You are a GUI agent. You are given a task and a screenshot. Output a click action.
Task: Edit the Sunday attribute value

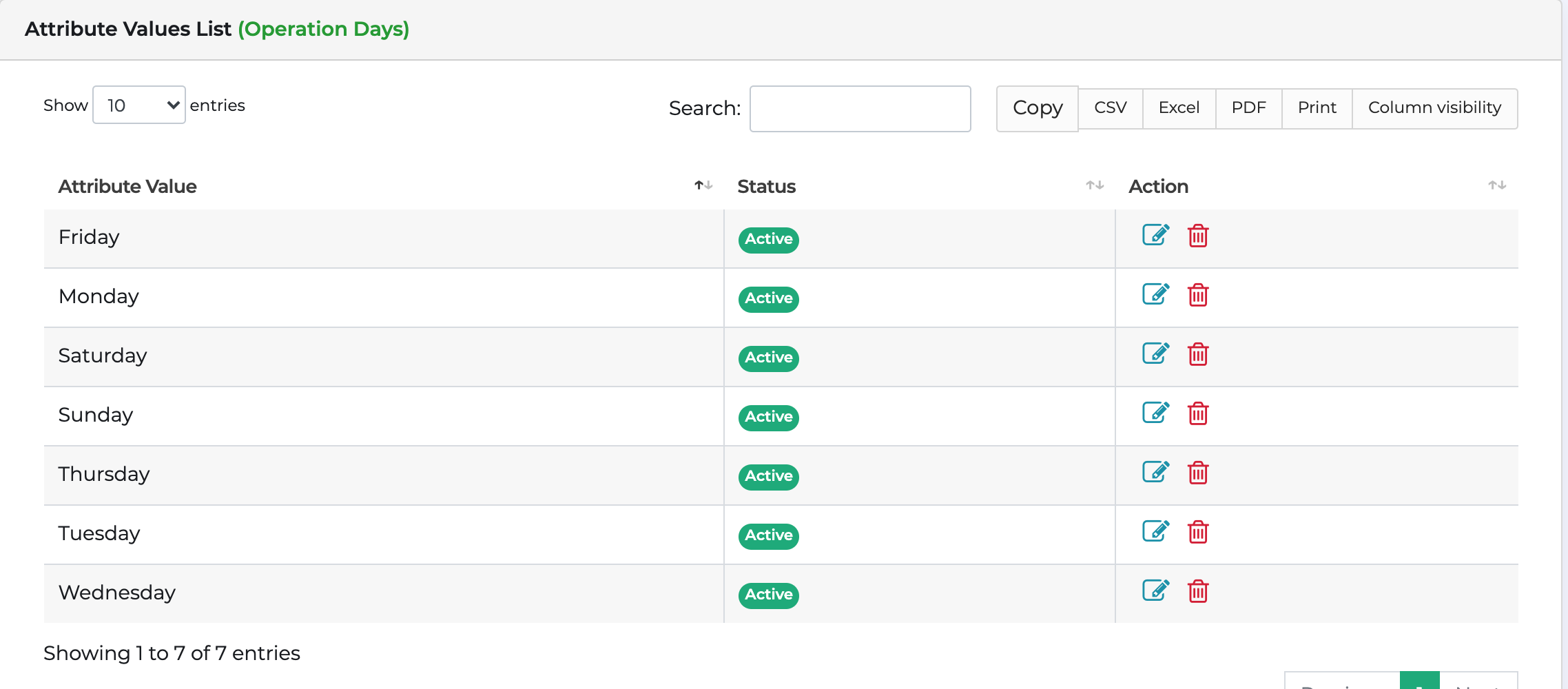1155,413
